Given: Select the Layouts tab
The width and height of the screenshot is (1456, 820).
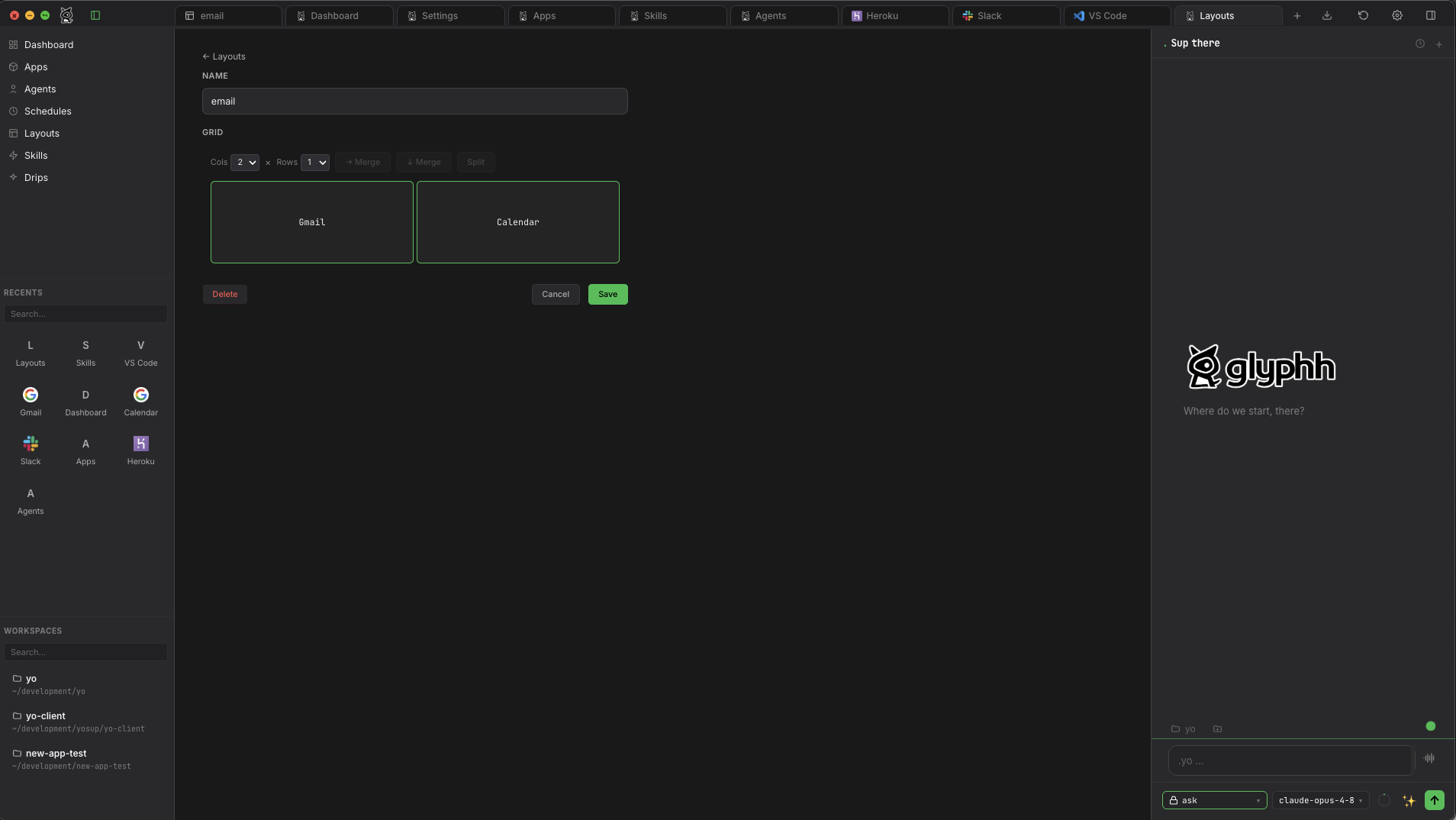Looking at the screenshot, I should pyautogui.click(x=1229, y=16).
